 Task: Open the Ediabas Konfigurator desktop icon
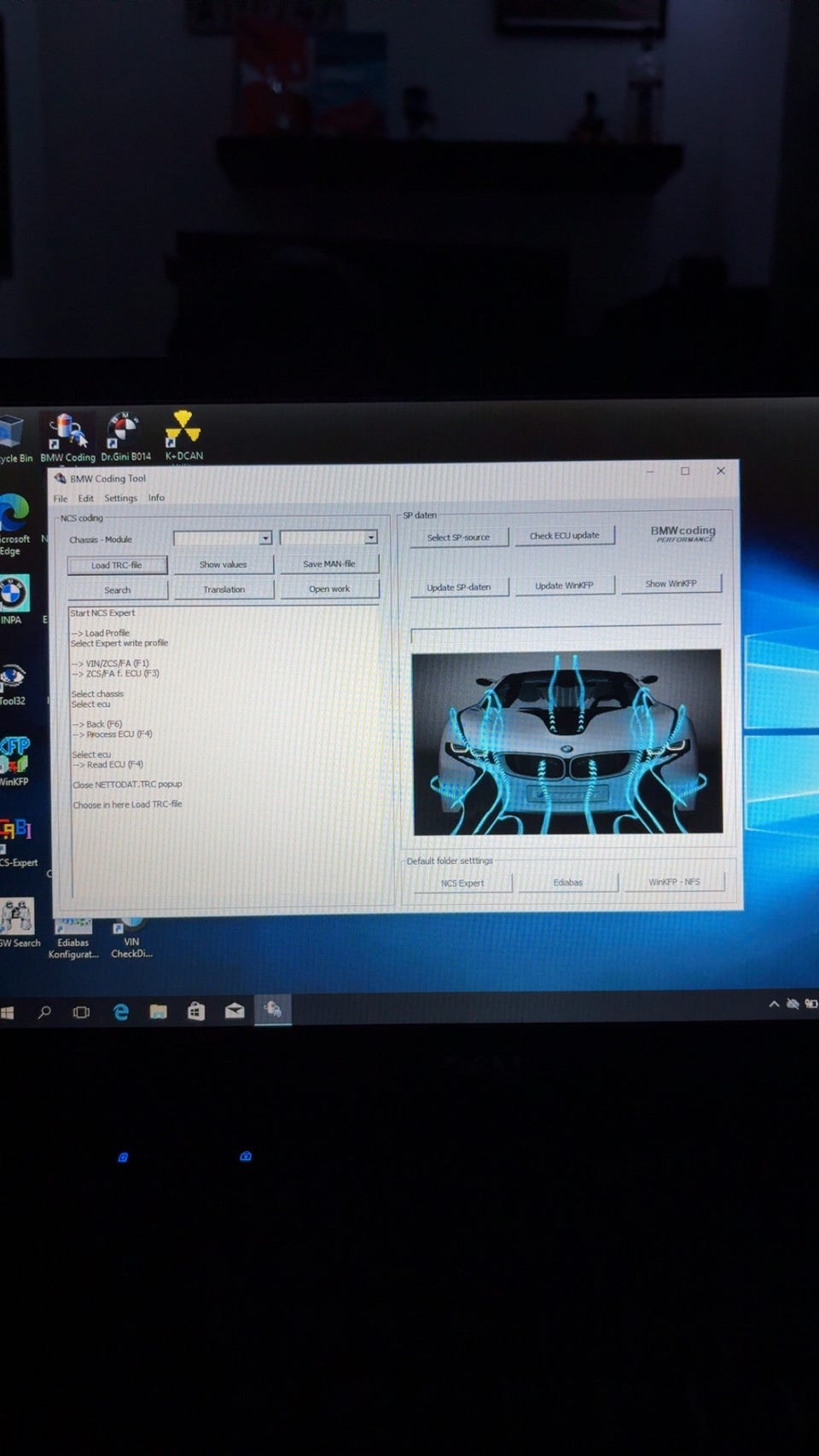pyautogui.click(x=73, y=937)
